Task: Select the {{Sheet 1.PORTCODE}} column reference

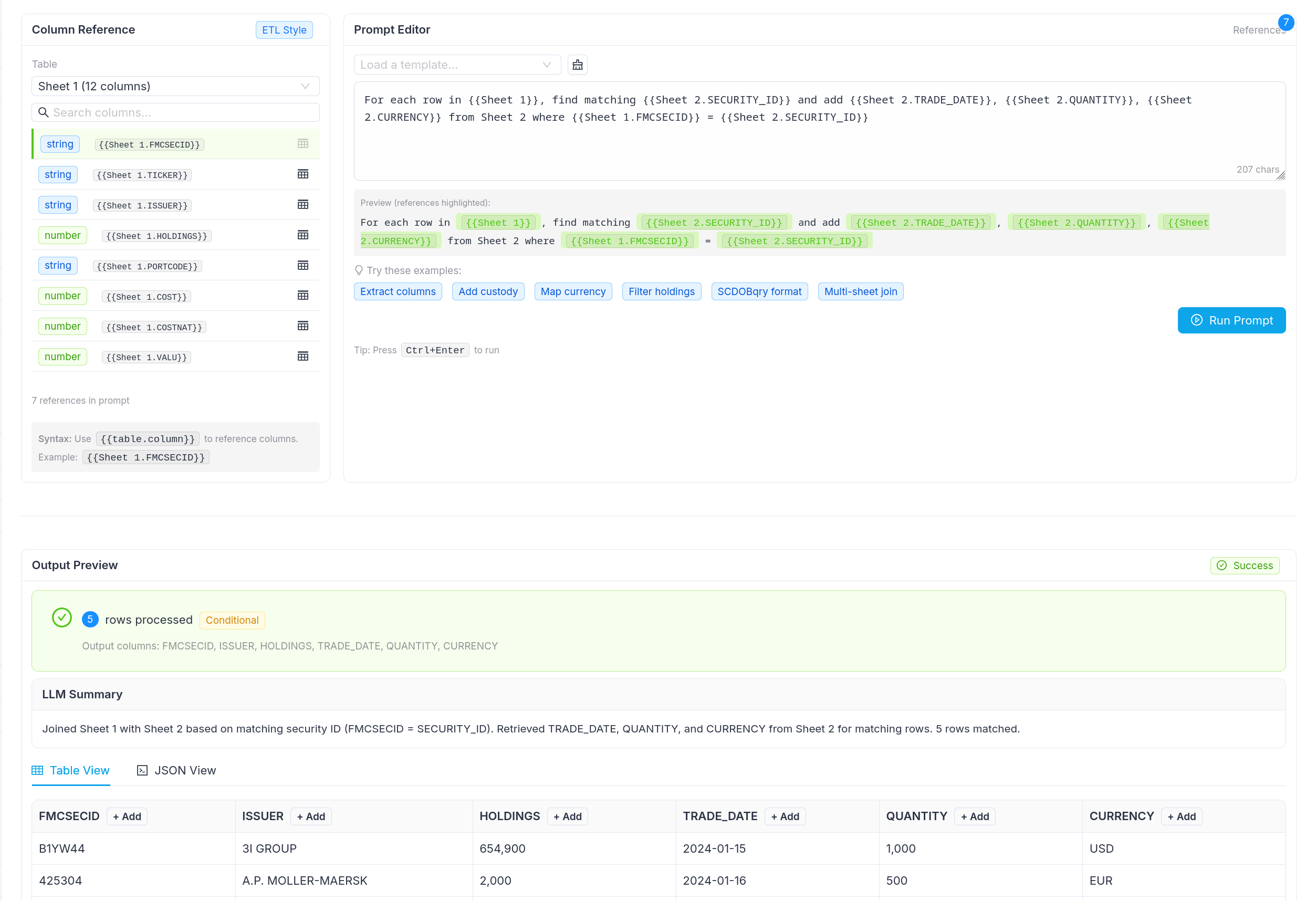Action: coord(147,266)
